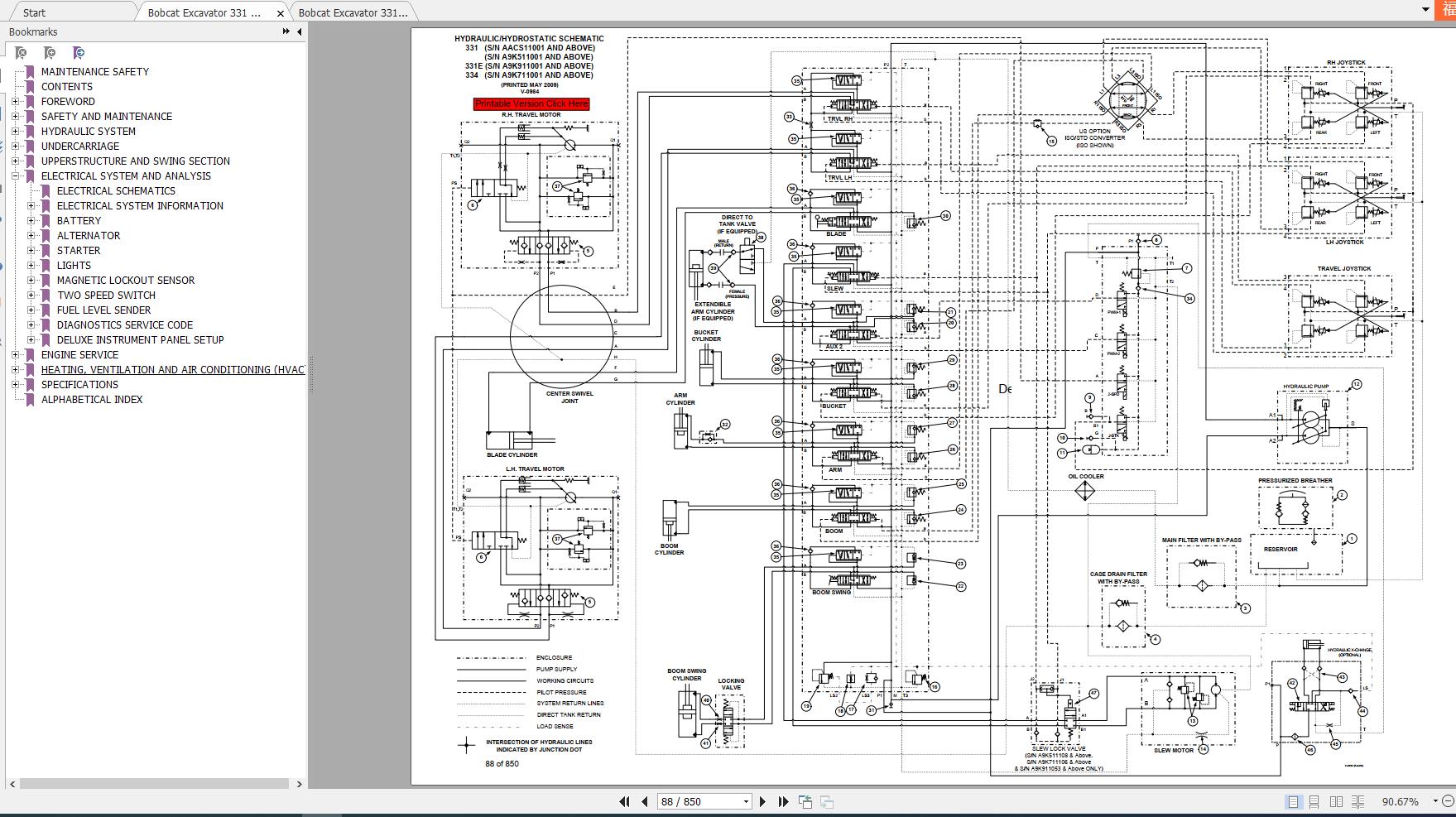Toggle facing two-page view
Screen dimensions: 1456x817
(x=1335, y=801)
